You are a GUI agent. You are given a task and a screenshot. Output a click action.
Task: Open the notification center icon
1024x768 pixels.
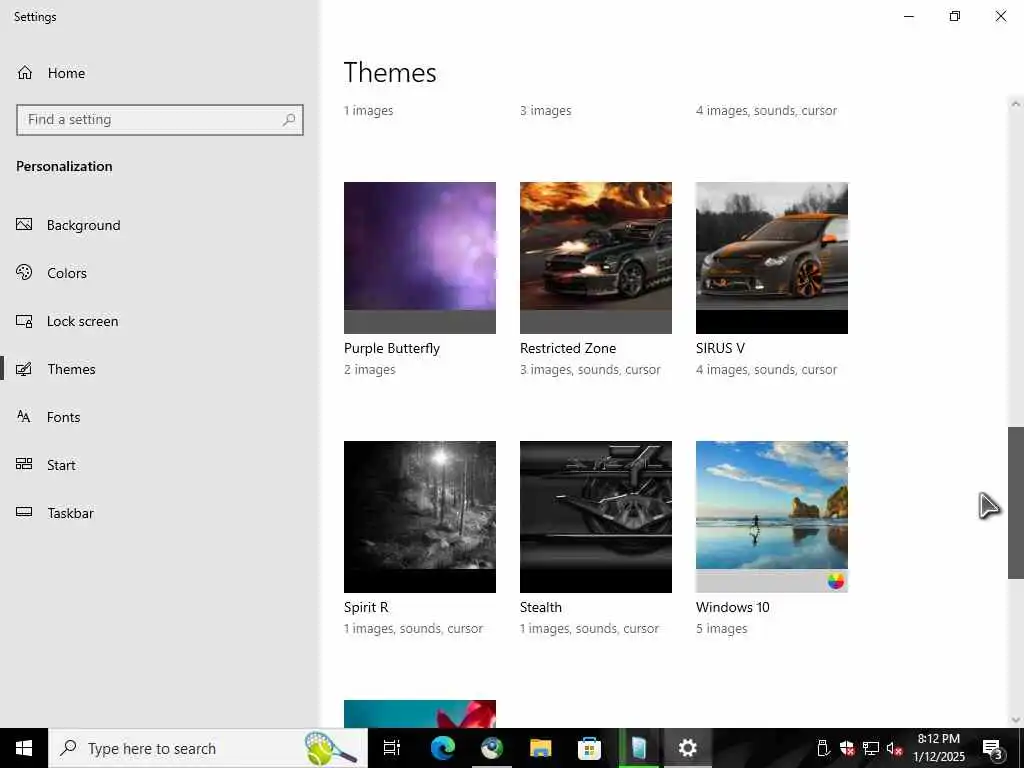[993, 748]
